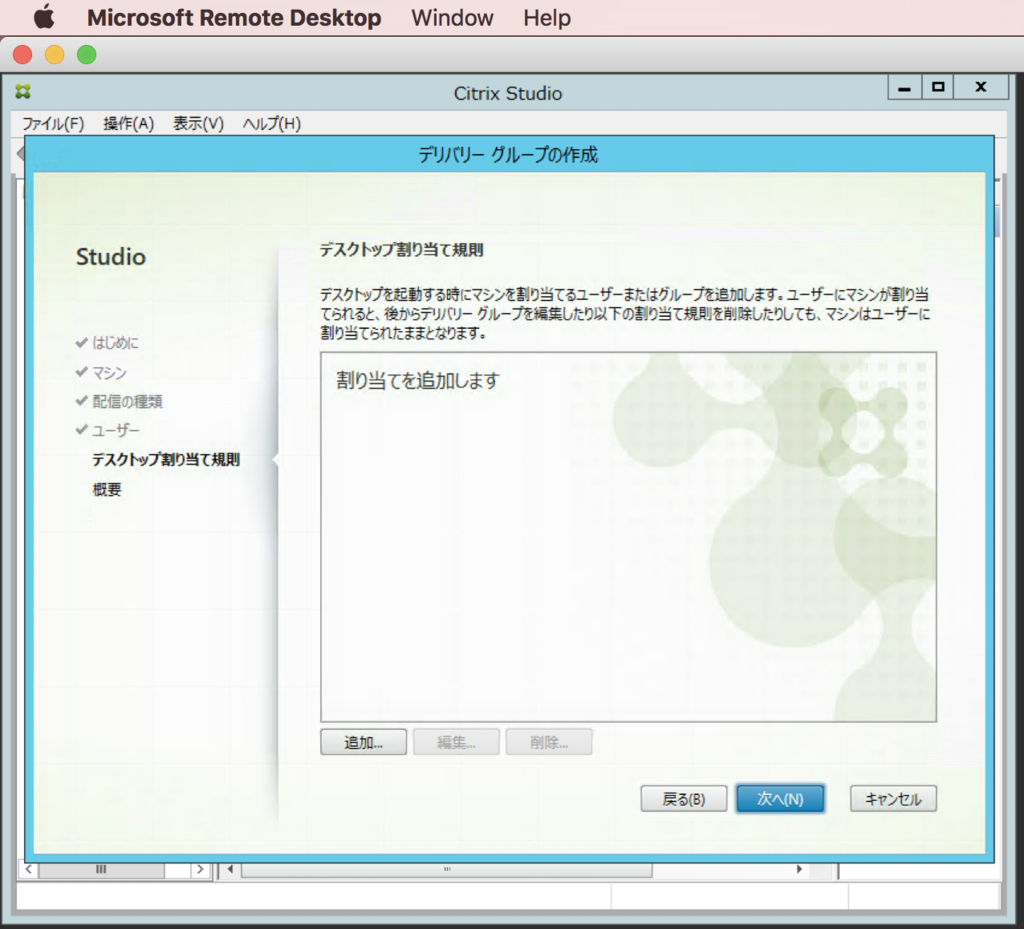Click the Citrix Studio app icon in title bar
Image resolution: width=1024 pixels, height=929 pixels.
pos(23,91)
